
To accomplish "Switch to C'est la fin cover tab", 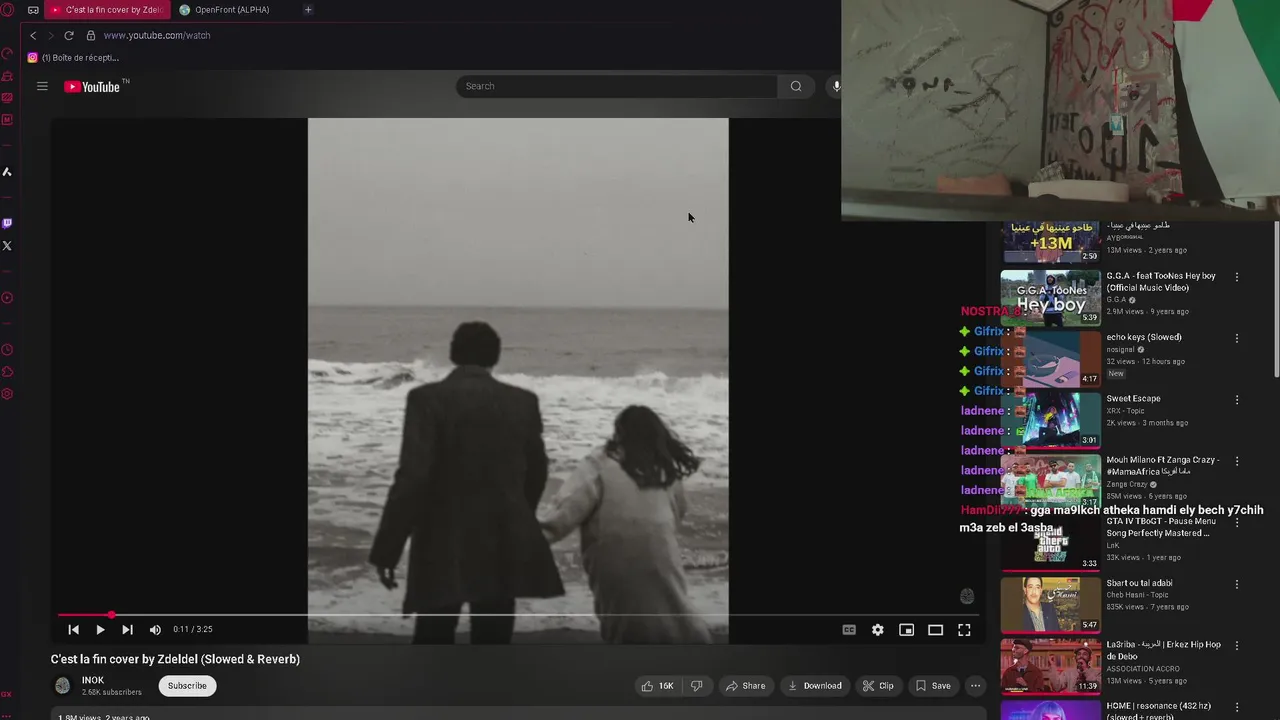I will [x=106, y=10].
